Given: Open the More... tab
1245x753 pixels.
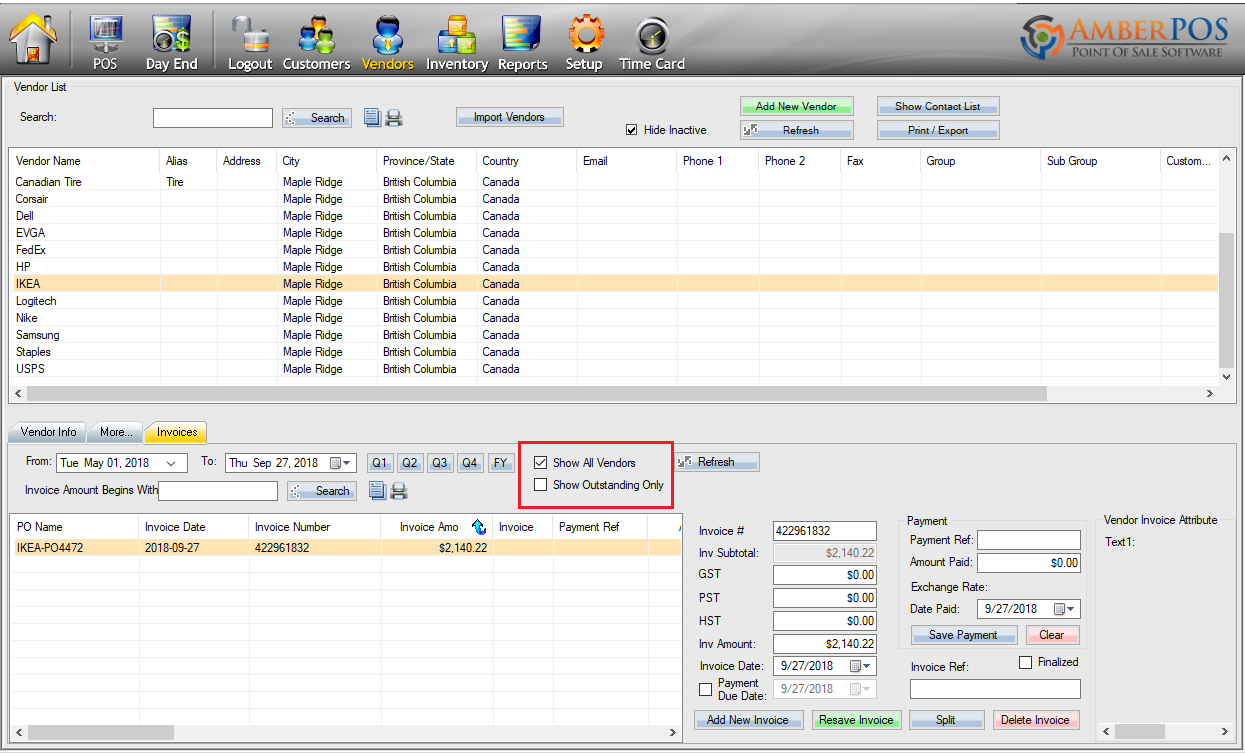Looking at the screenshot, I should coord(116,432).
